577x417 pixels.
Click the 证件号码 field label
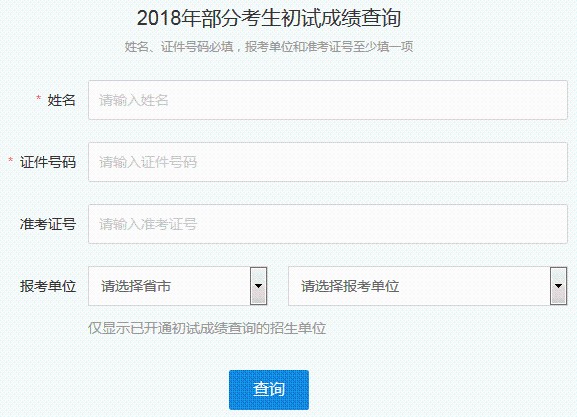48,162
